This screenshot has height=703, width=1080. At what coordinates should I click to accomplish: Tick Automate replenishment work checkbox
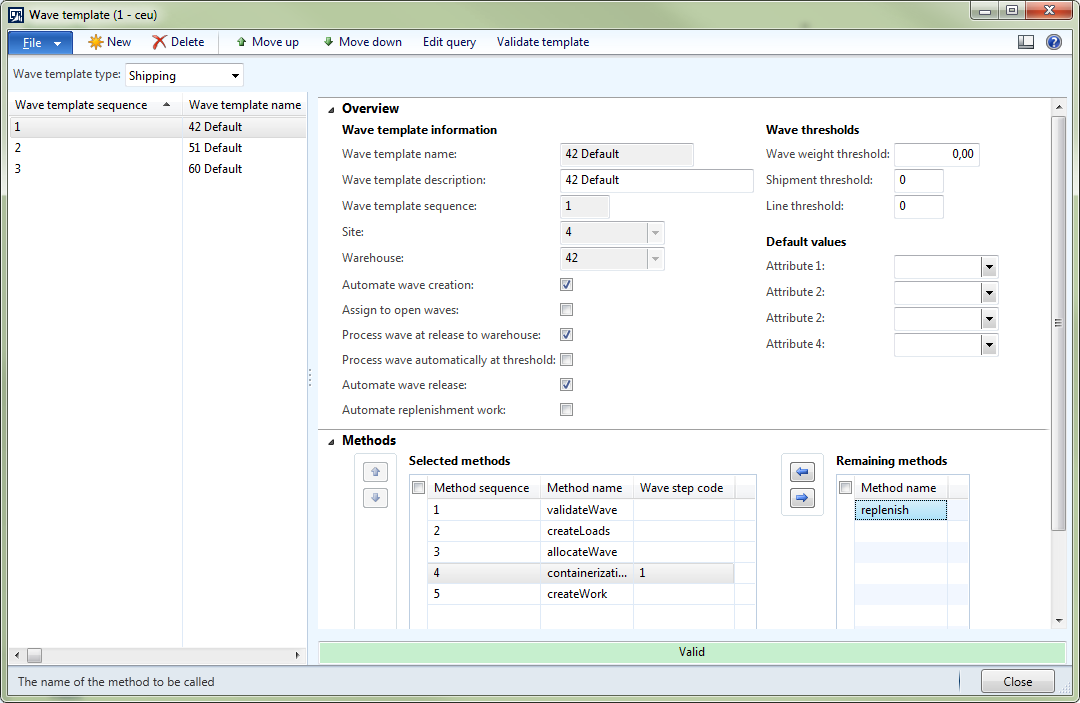(x=566, y=410)
